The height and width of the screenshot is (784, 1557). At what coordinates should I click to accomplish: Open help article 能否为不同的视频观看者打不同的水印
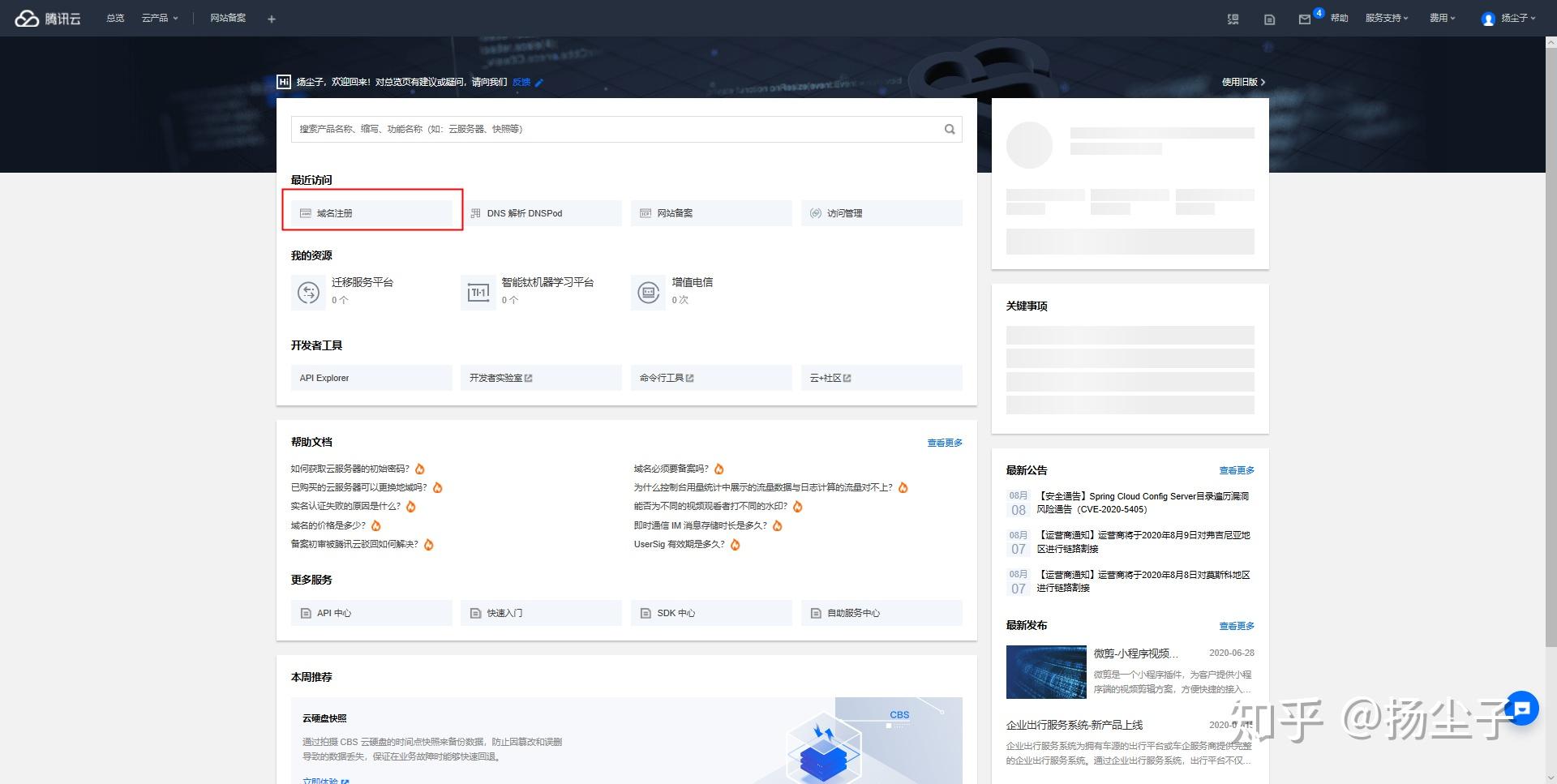710,506
